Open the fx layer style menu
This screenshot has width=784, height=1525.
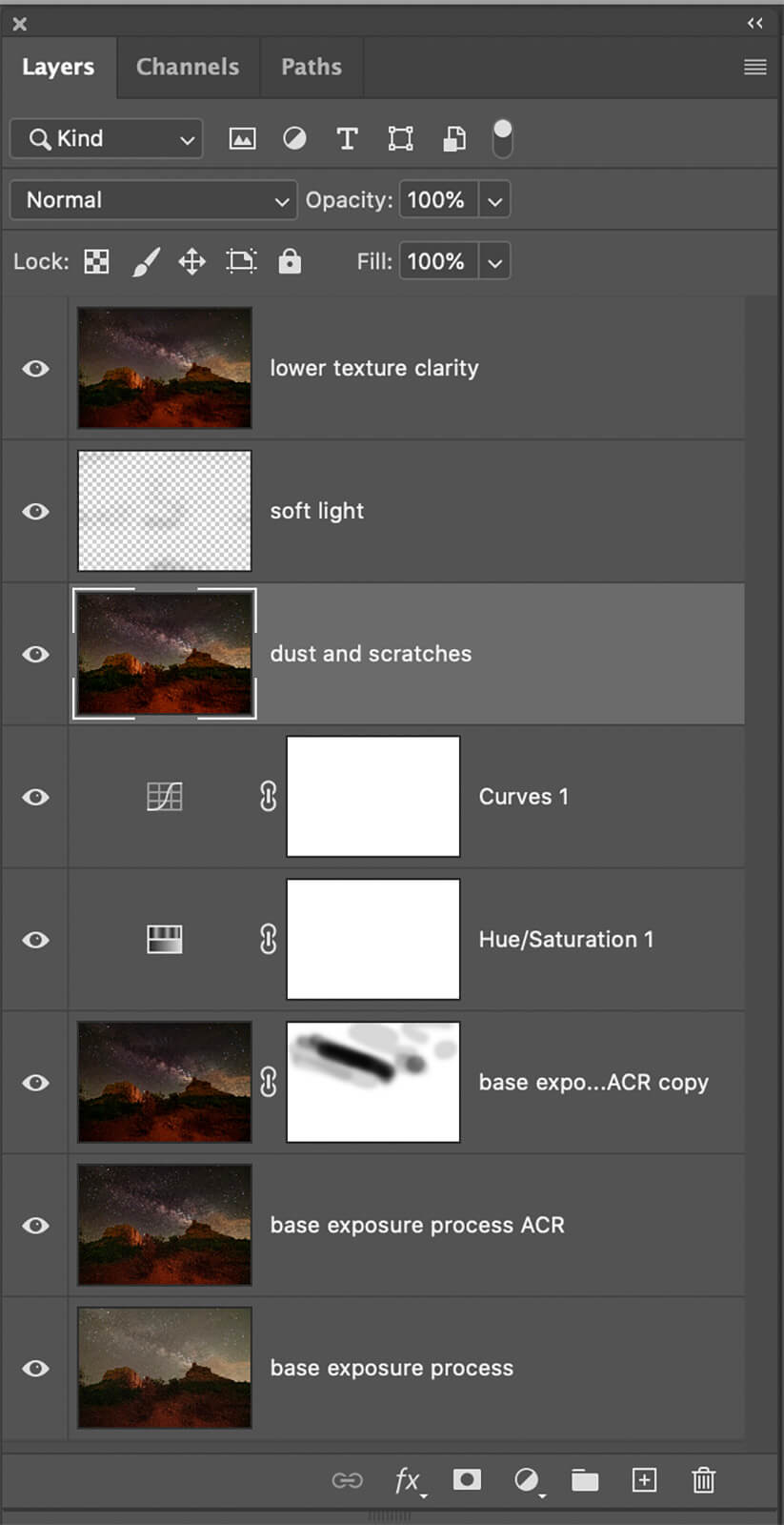click(408, 1479)
